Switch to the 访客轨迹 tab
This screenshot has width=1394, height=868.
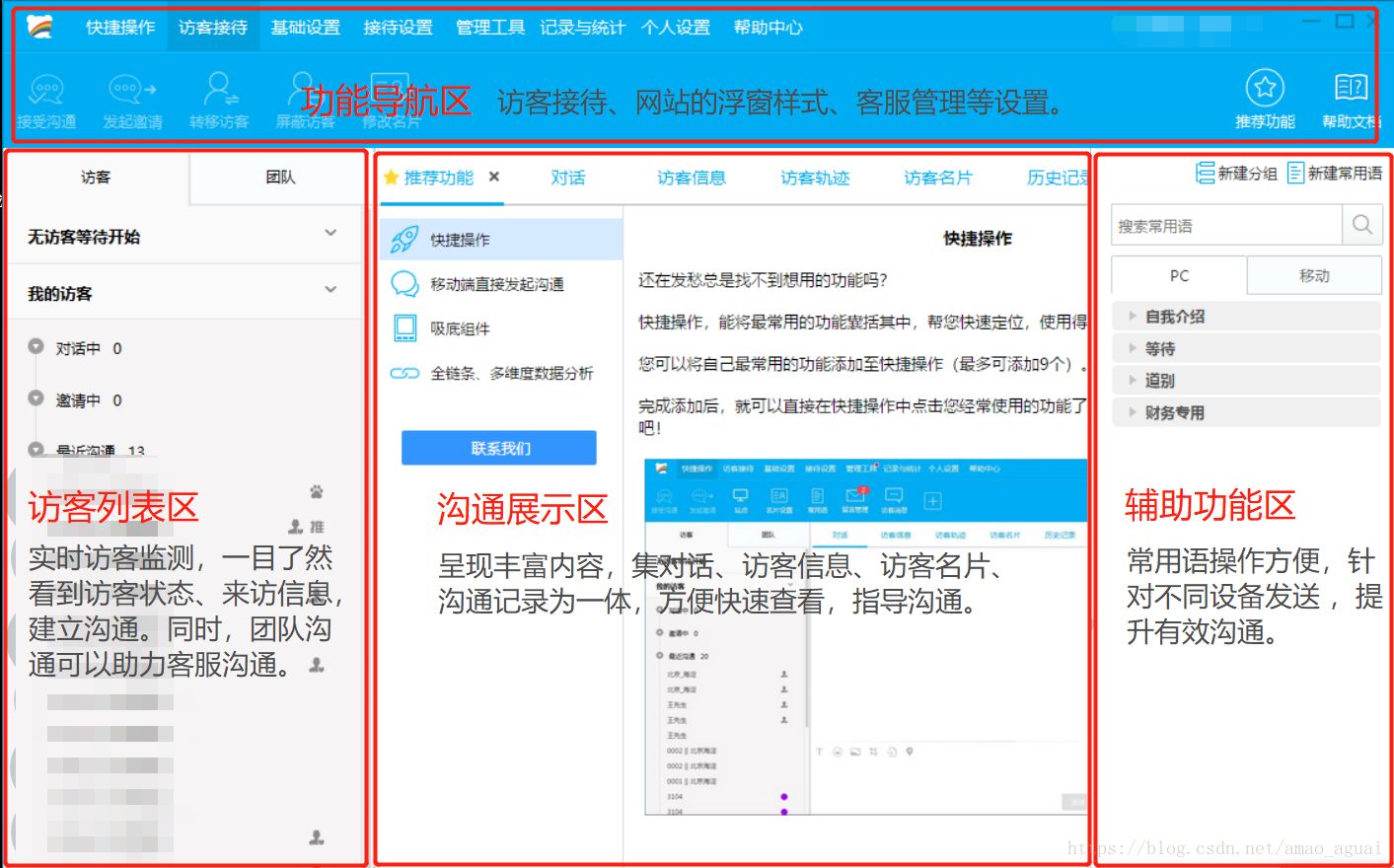pos(815,178)
